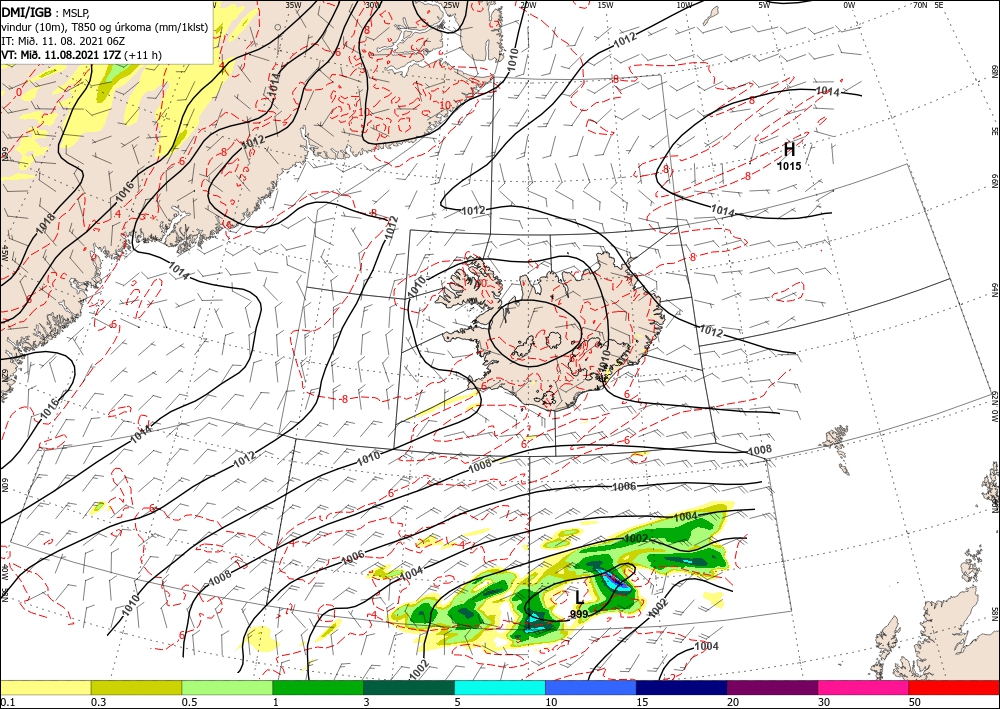Screen dimensions: 1000x709
Task: Choose the navy 15–20 mm legend swatch
Action: click(682, 687)
